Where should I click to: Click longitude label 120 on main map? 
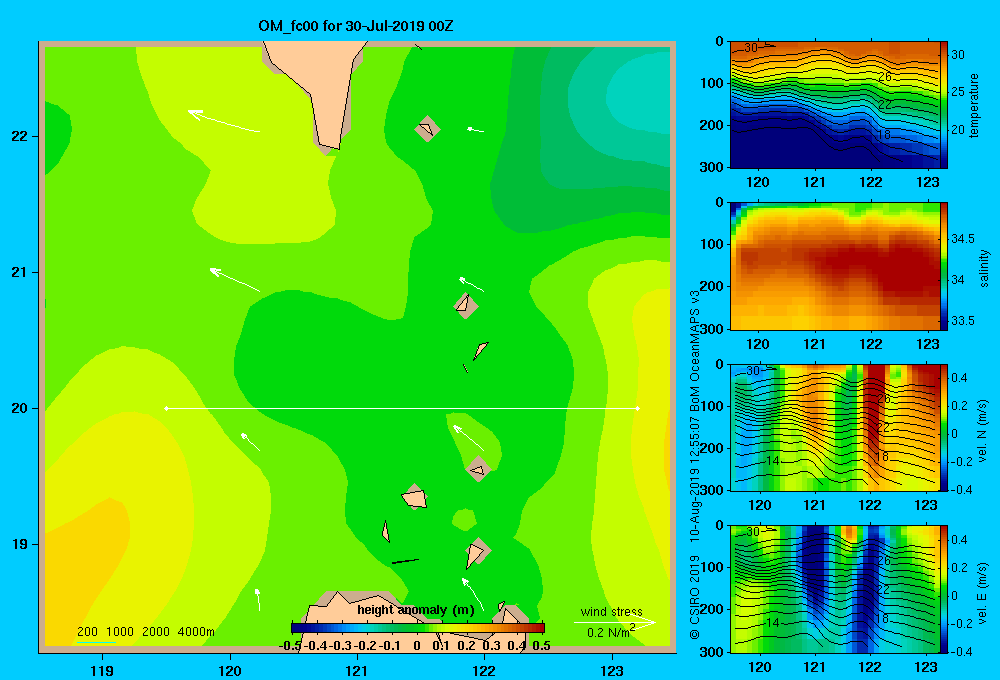click(x=230, y=670)
